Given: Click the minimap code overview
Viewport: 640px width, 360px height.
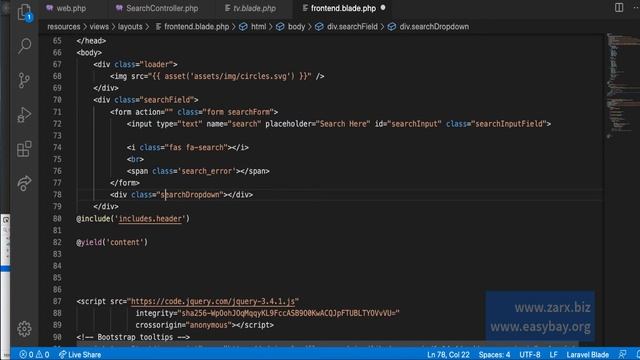Looking at the screenshot, I should coord(622,86).
